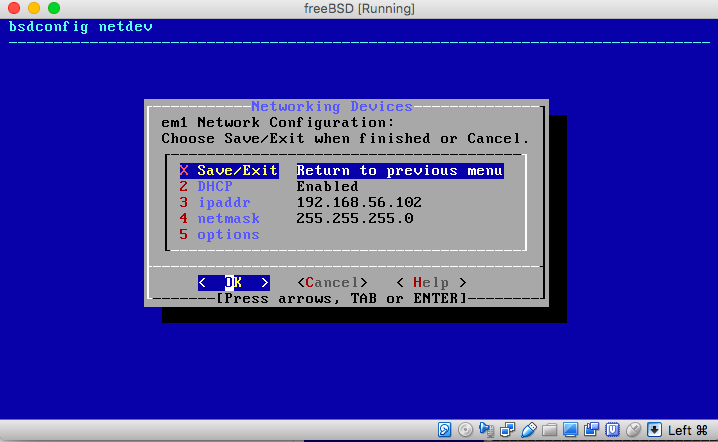Click the 192.168.56.102 address value
The height and width of the screenshot is (442, 718).
pyautogui.click(x=359, y=202)
